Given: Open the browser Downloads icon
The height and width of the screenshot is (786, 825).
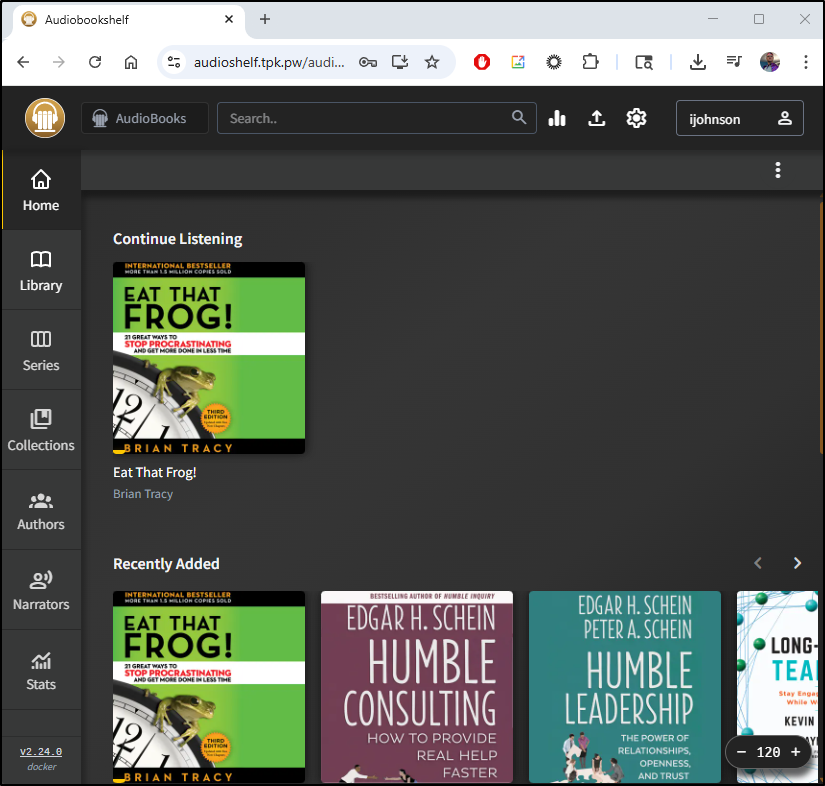Looking at the screenshot, I should tap(698, 62).
